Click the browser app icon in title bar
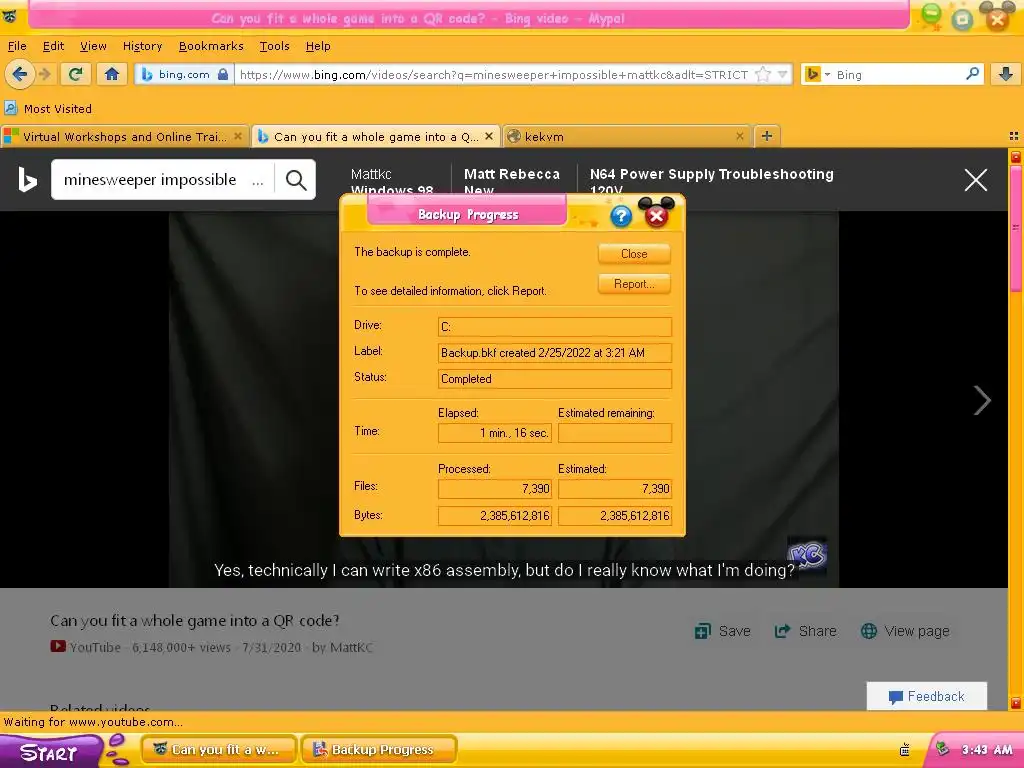 [x=9, y=16]
